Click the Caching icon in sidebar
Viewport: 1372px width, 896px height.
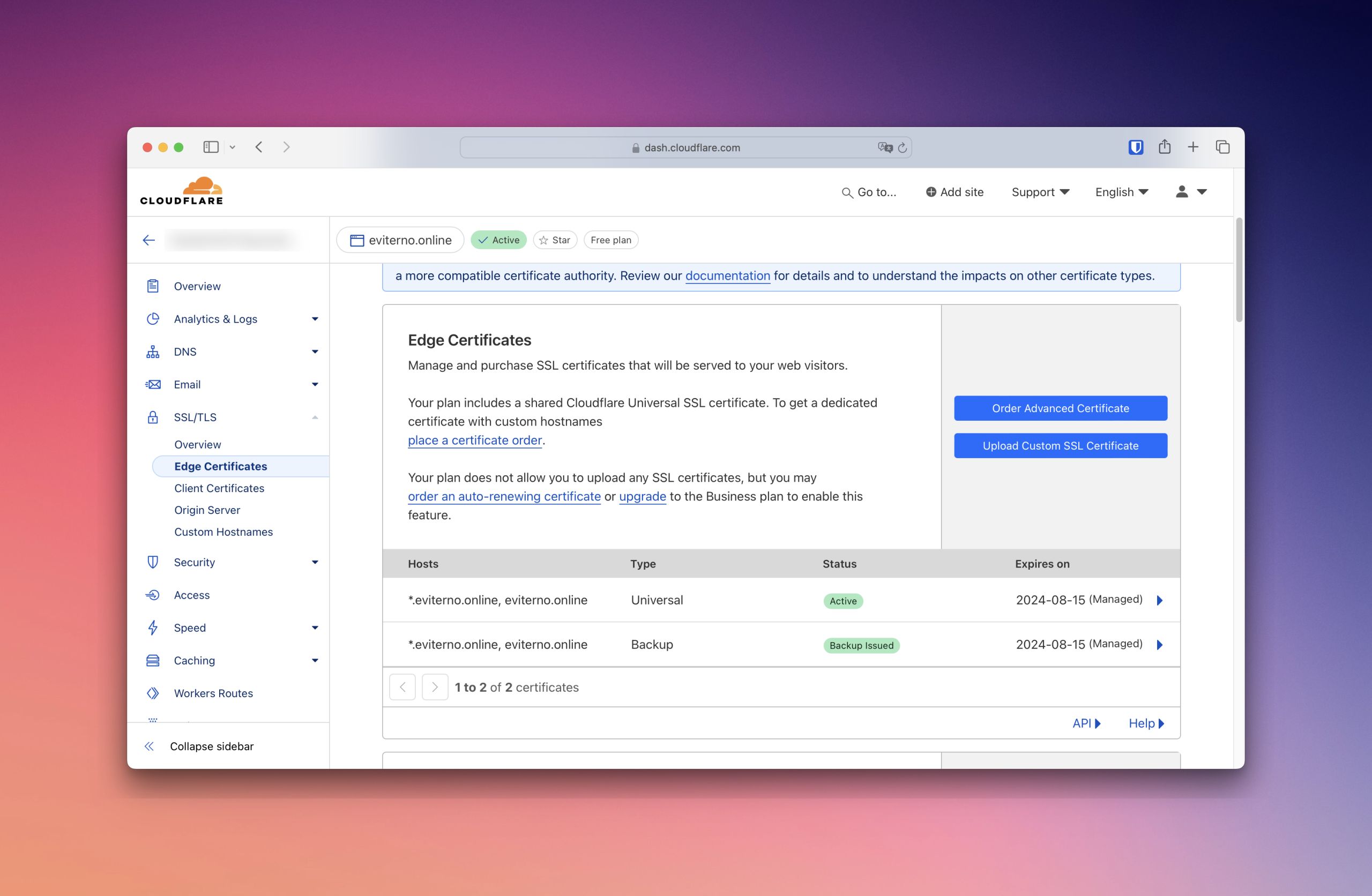coord(153,660)
